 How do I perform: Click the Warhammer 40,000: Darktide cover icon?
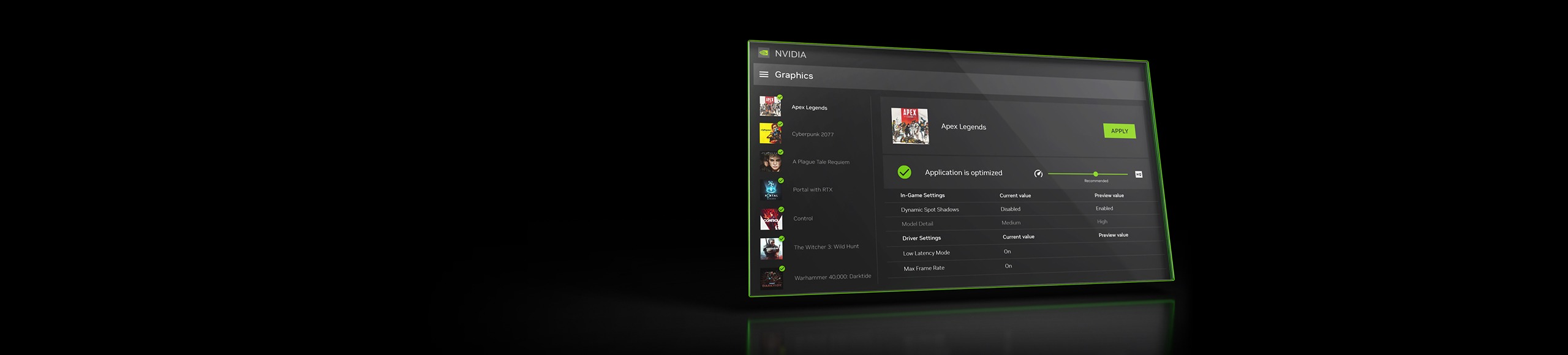pos(772,278)
